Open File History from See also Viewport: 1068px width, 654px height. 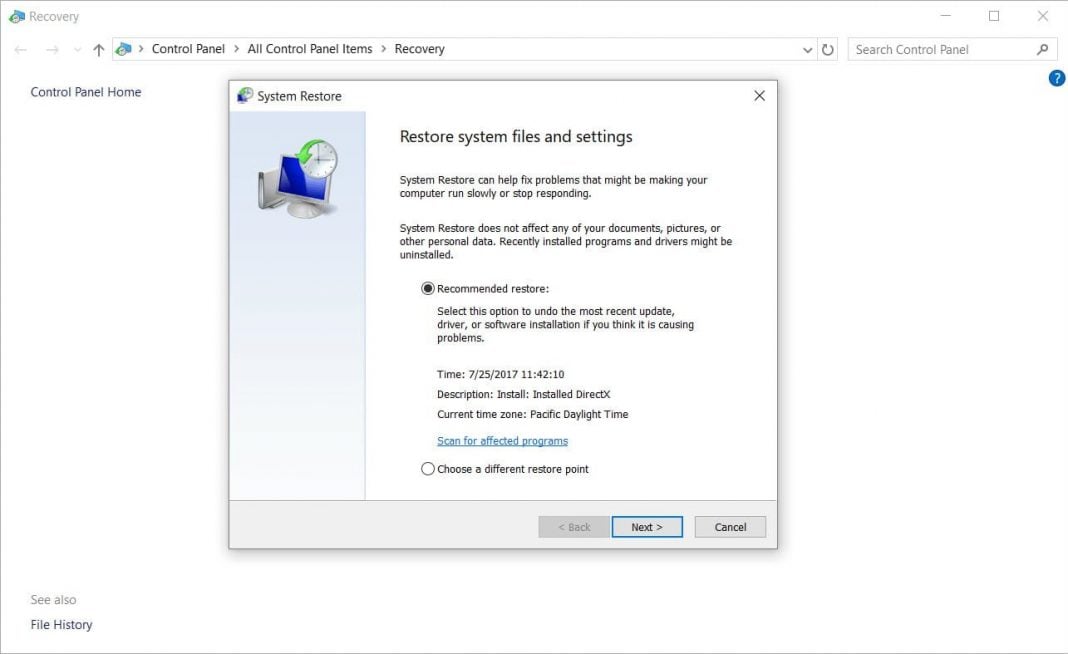pyautogui.click(x=61, y=624)
